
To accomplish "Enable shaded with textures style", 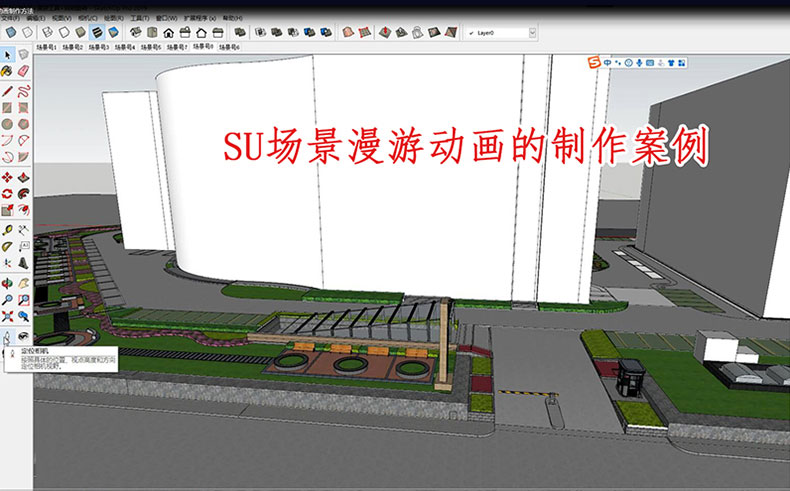I will coord(98,33).
